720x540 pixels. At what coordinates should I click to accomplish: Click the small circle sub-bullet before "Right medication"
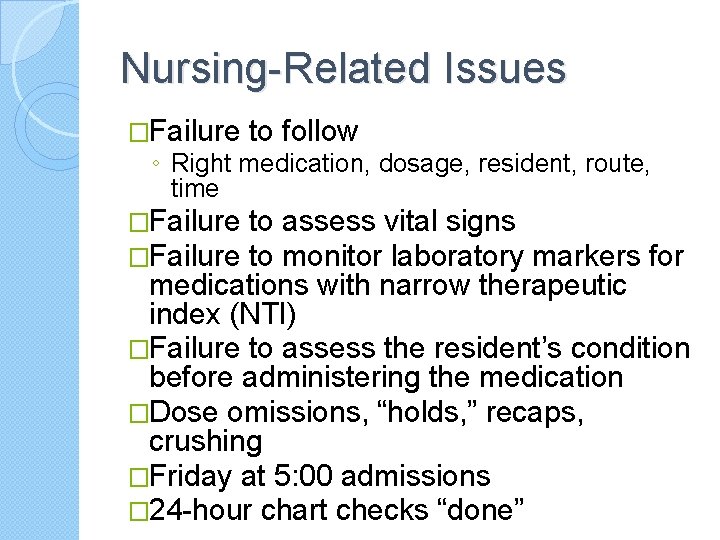tap(158, 165)
